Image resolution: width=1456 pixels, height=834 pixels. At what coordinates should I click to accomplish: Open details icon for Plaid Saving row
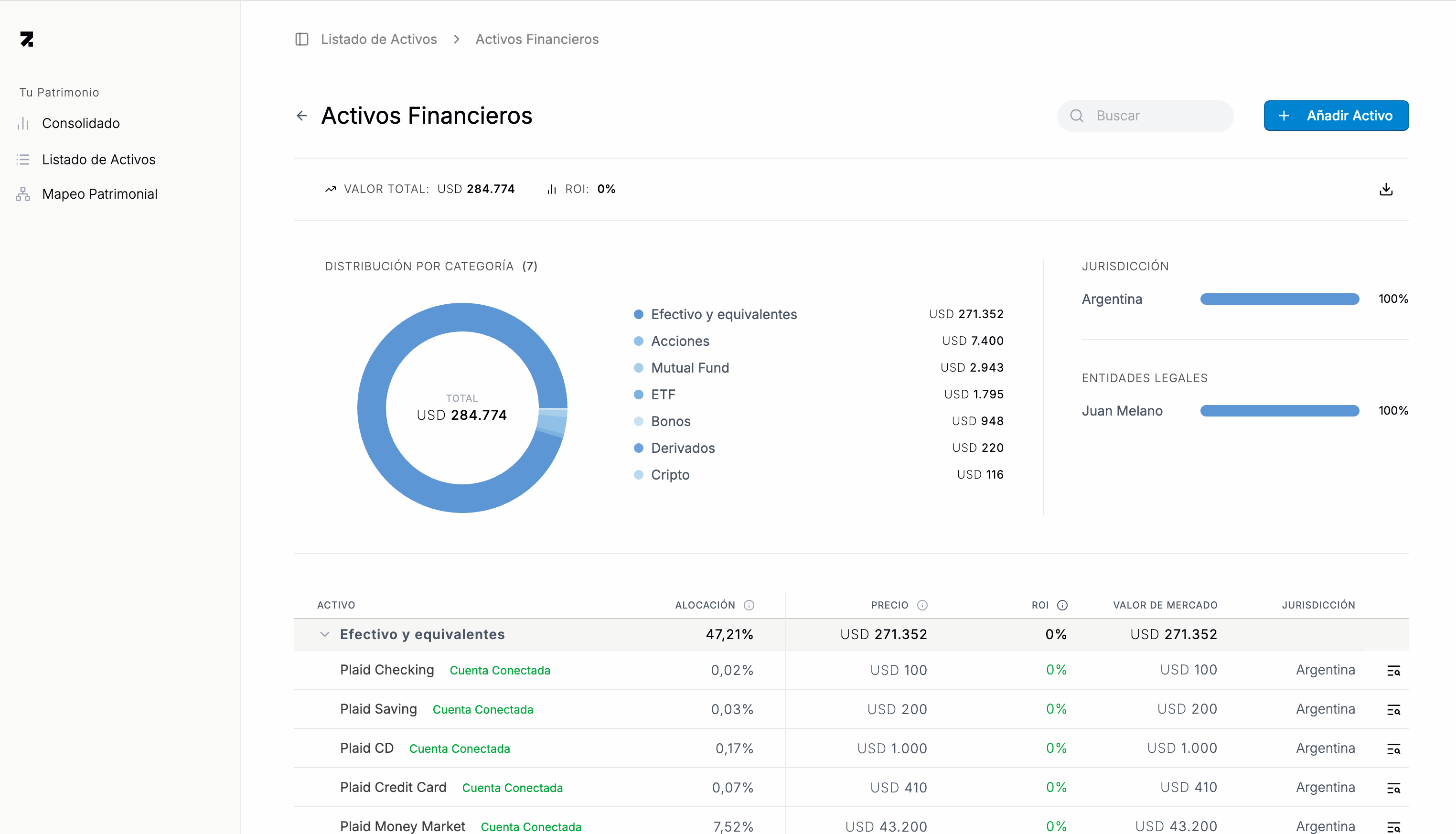[x=1393, y=710]
